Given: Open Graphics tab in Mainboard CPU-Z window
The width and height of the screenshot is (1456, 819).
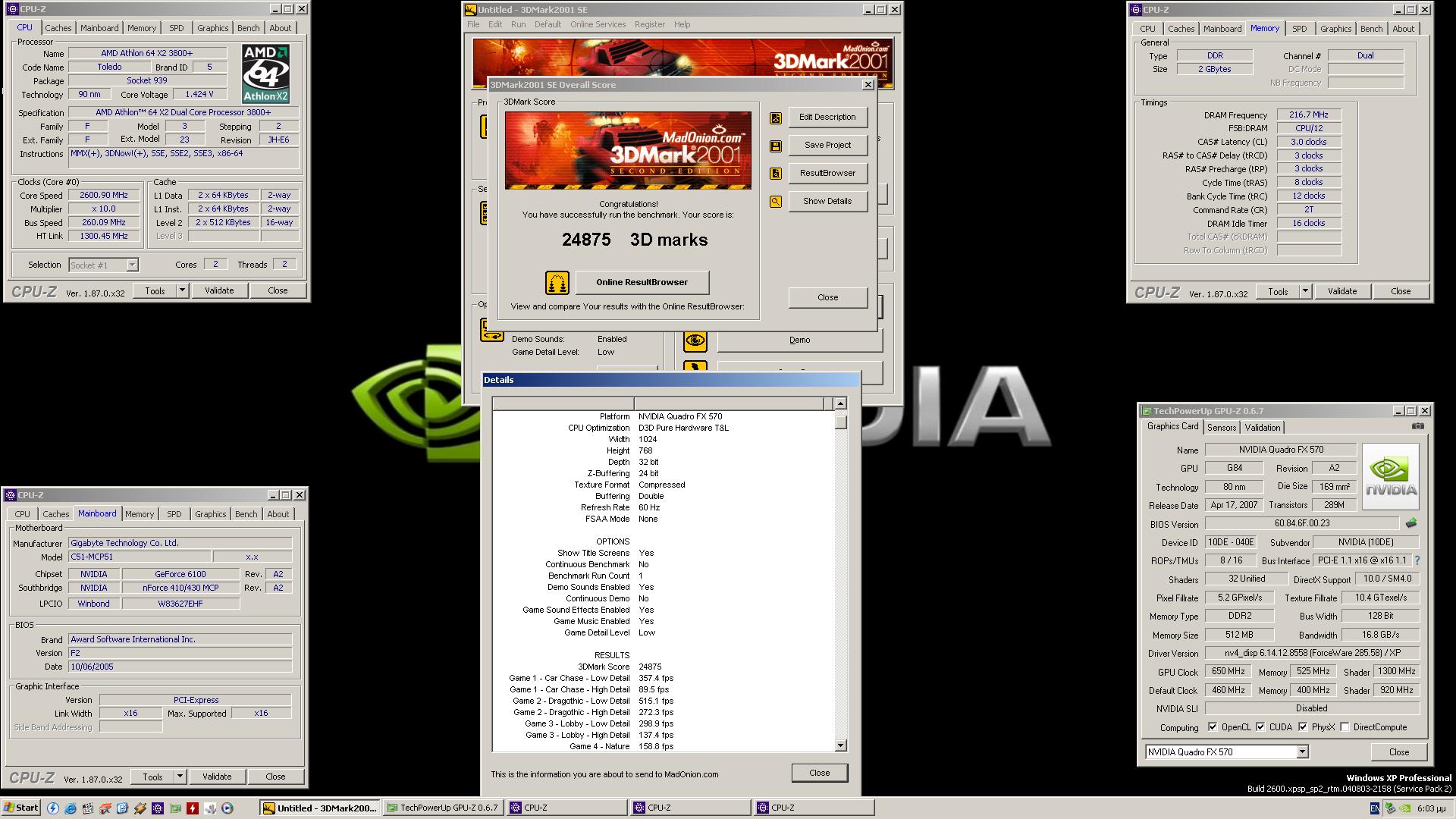Looking at the screenshot, I should pos(210,514).
